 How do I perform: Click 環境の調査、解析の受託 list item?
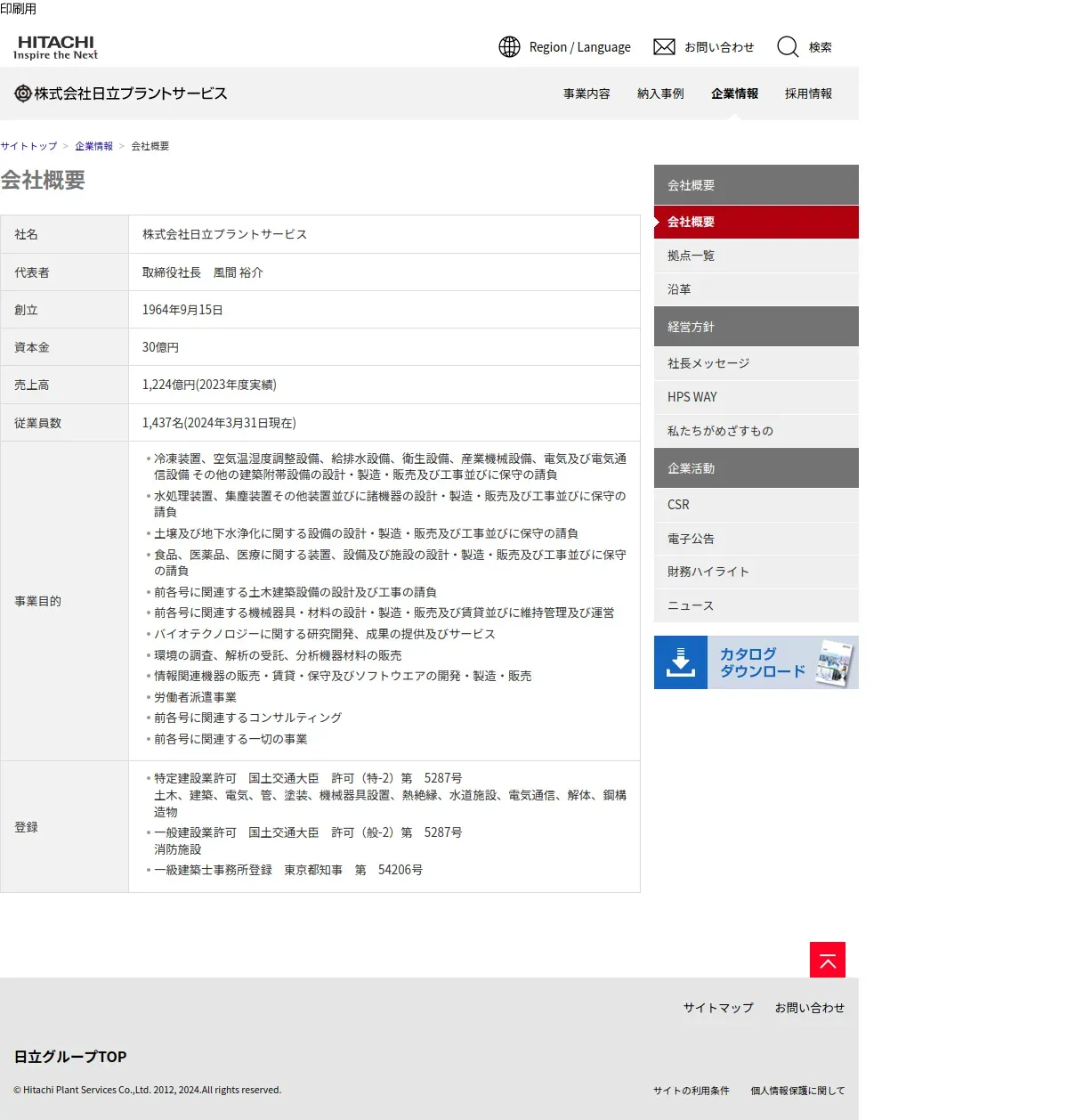[278, 655]
